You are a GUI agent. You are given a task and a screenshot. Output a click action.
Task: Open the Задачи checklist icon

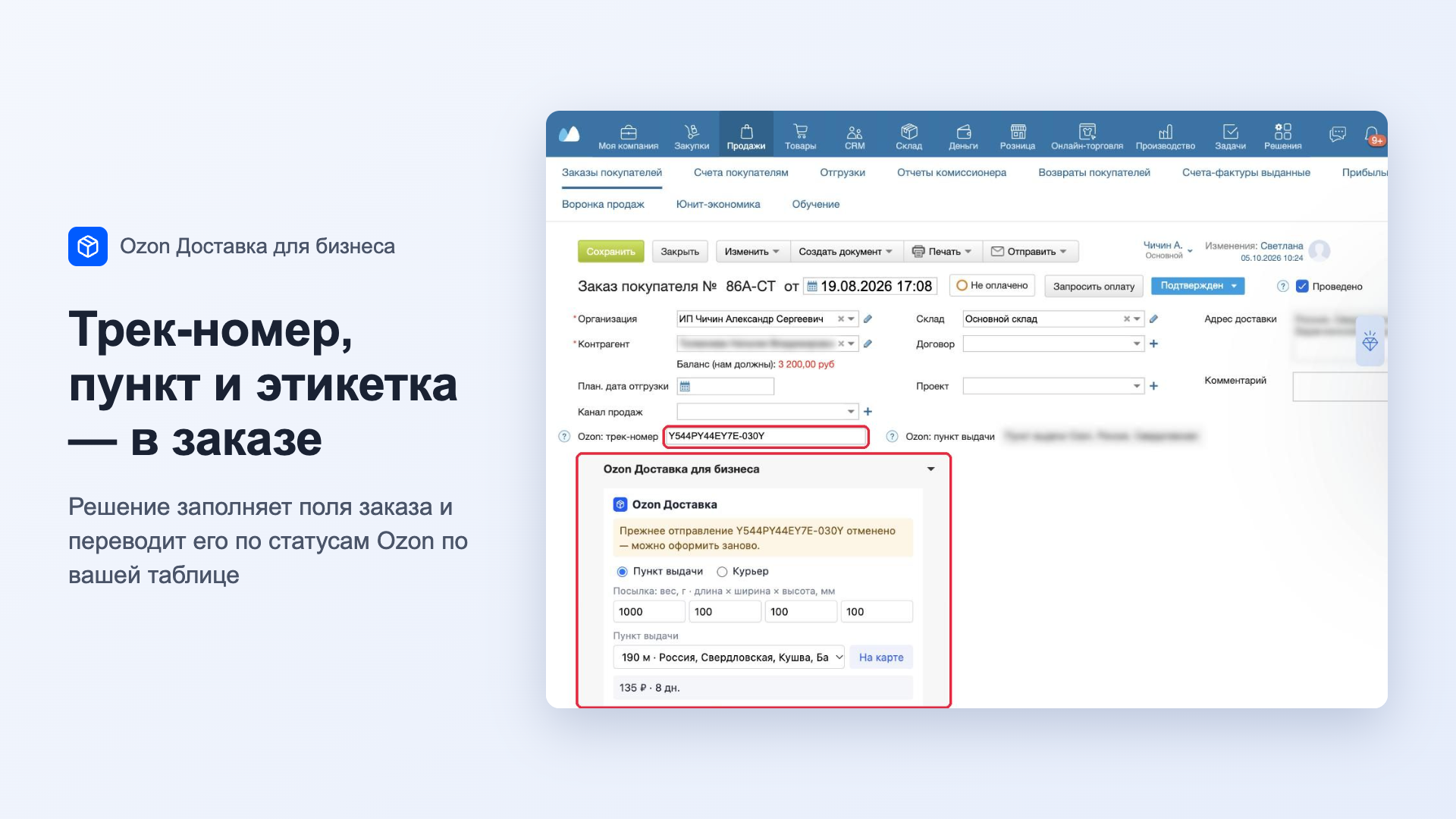[1230, 132]
